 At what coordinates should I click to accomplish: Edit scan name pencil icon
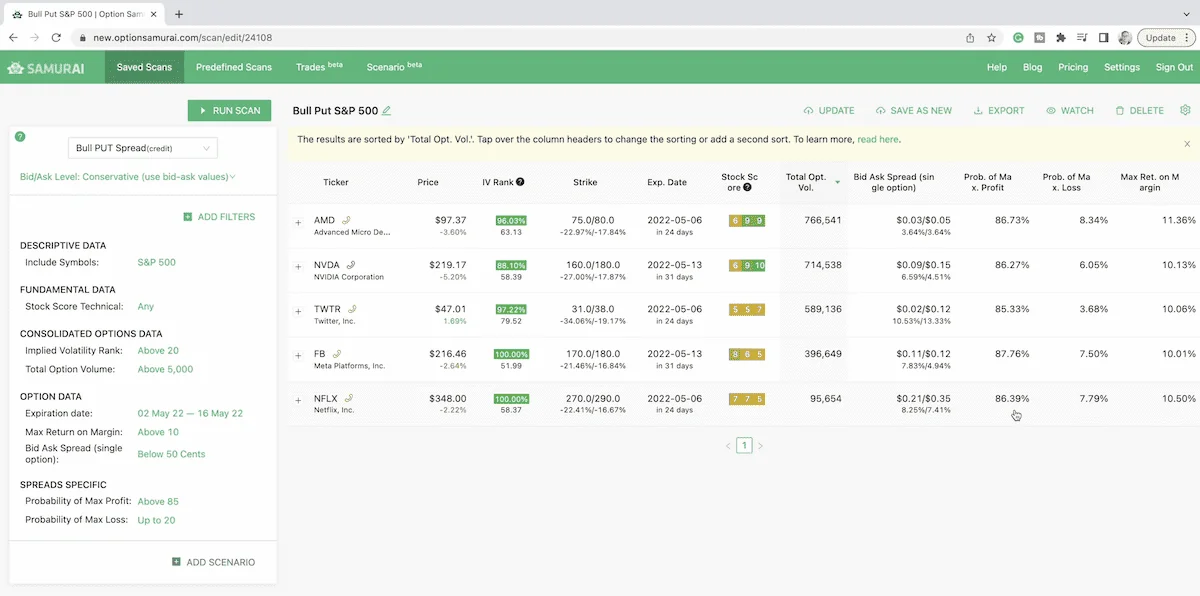[x=387, y=110]
